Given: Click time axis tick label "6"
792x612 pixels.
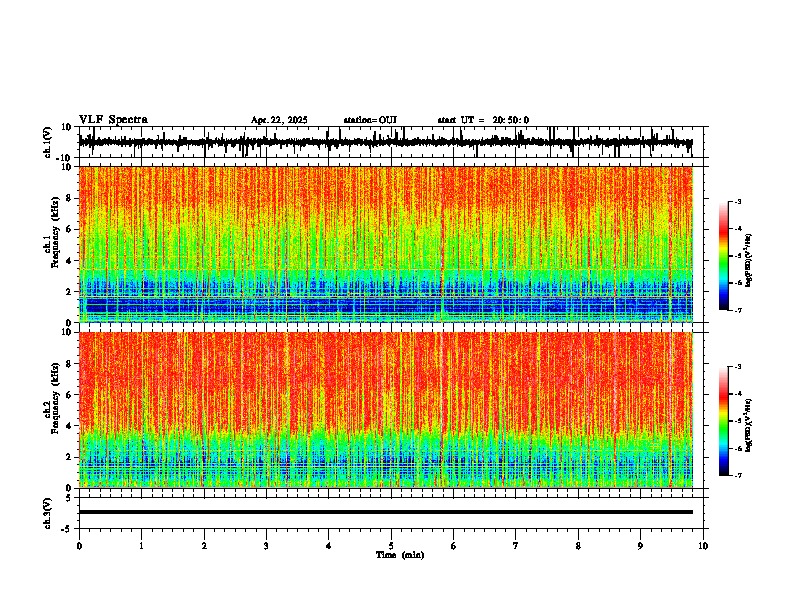Looking at the screenshot, I should coord(454,546).
